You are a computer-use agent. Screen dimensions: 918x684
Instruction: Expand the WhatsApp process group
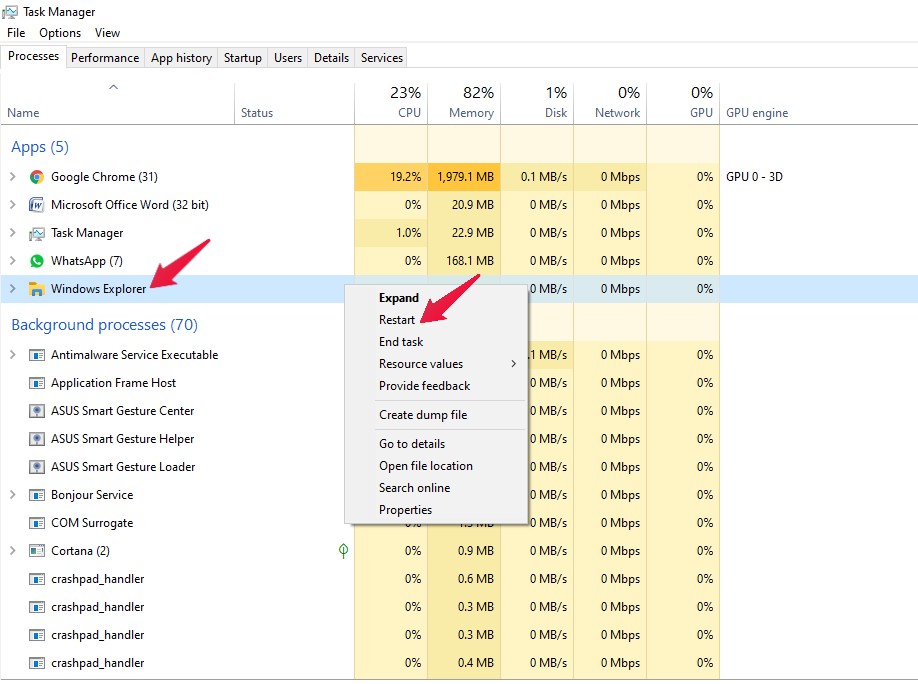(13, 261)
